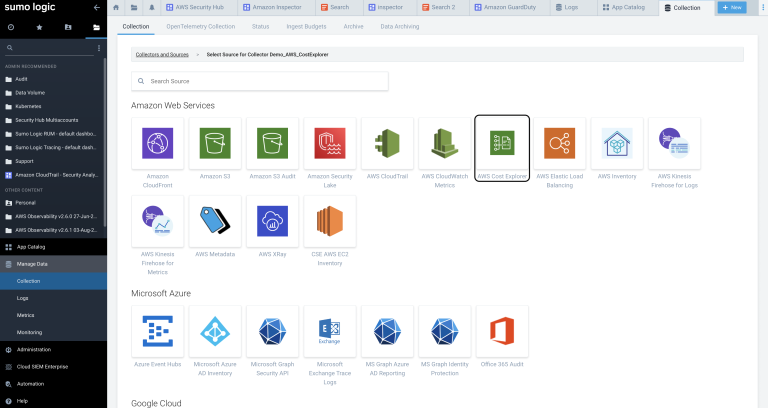Select Logs under Manage Data
The image size is (768, 408).
point(53,298)
